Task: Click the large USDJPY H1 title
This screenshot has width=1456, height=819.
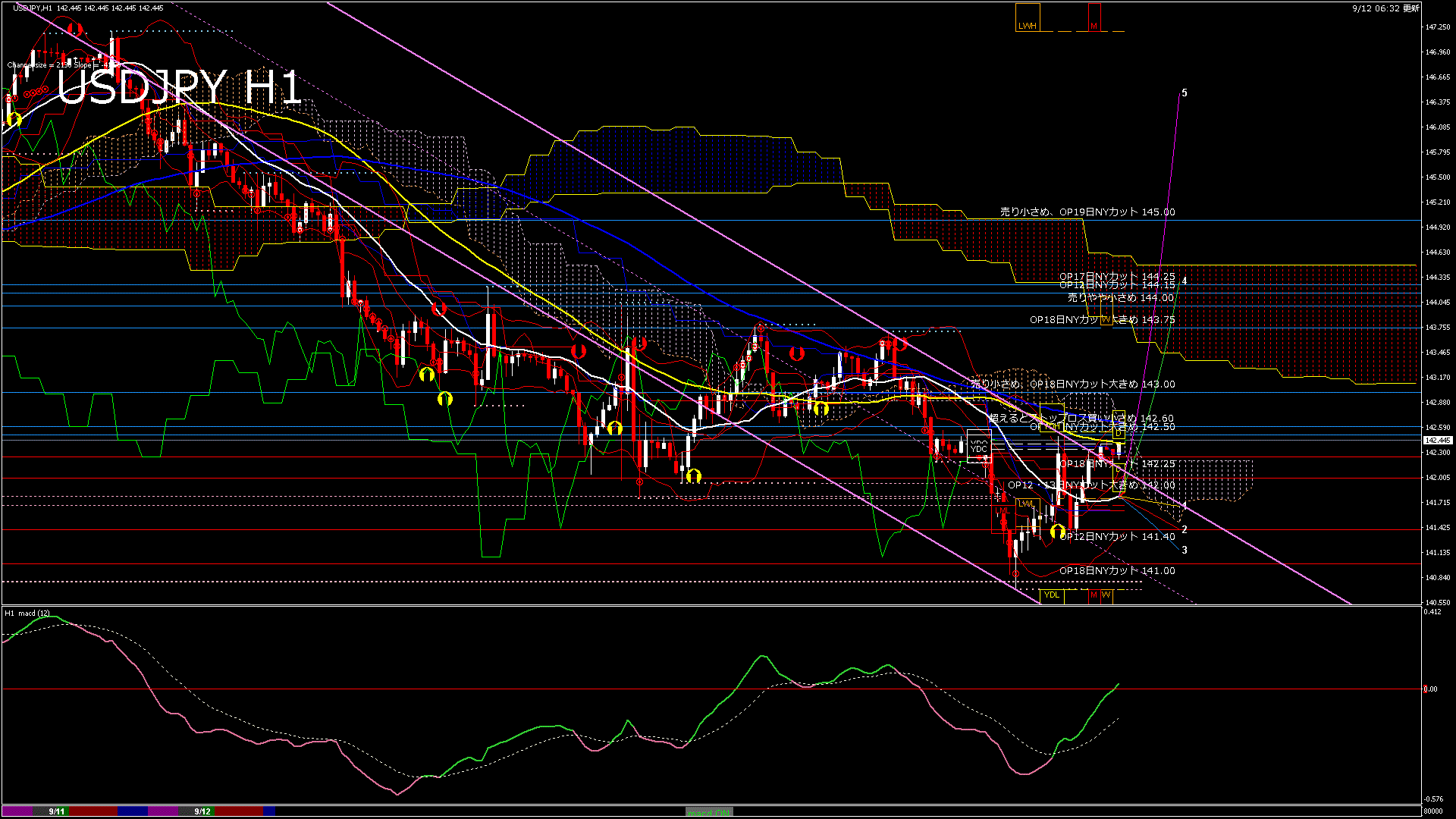Action: (x=180, y=88)
